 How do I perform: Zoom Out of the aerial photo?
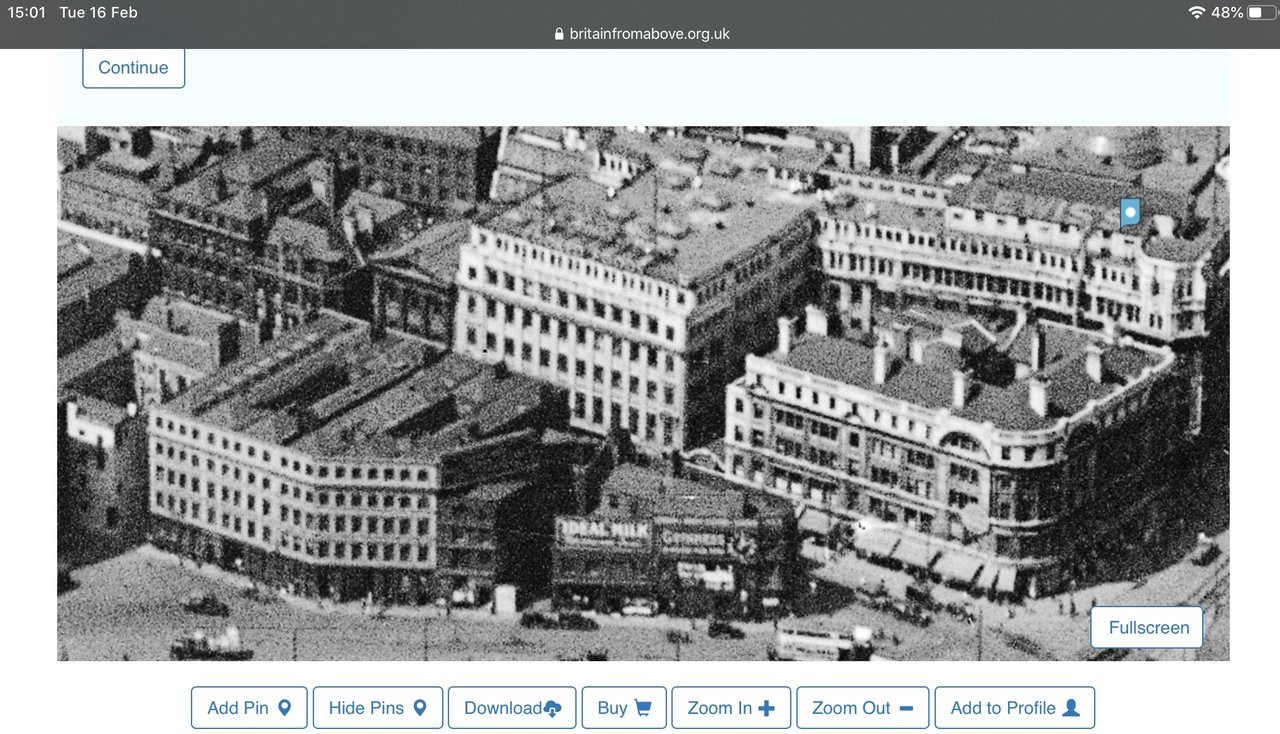click(862, 707)
